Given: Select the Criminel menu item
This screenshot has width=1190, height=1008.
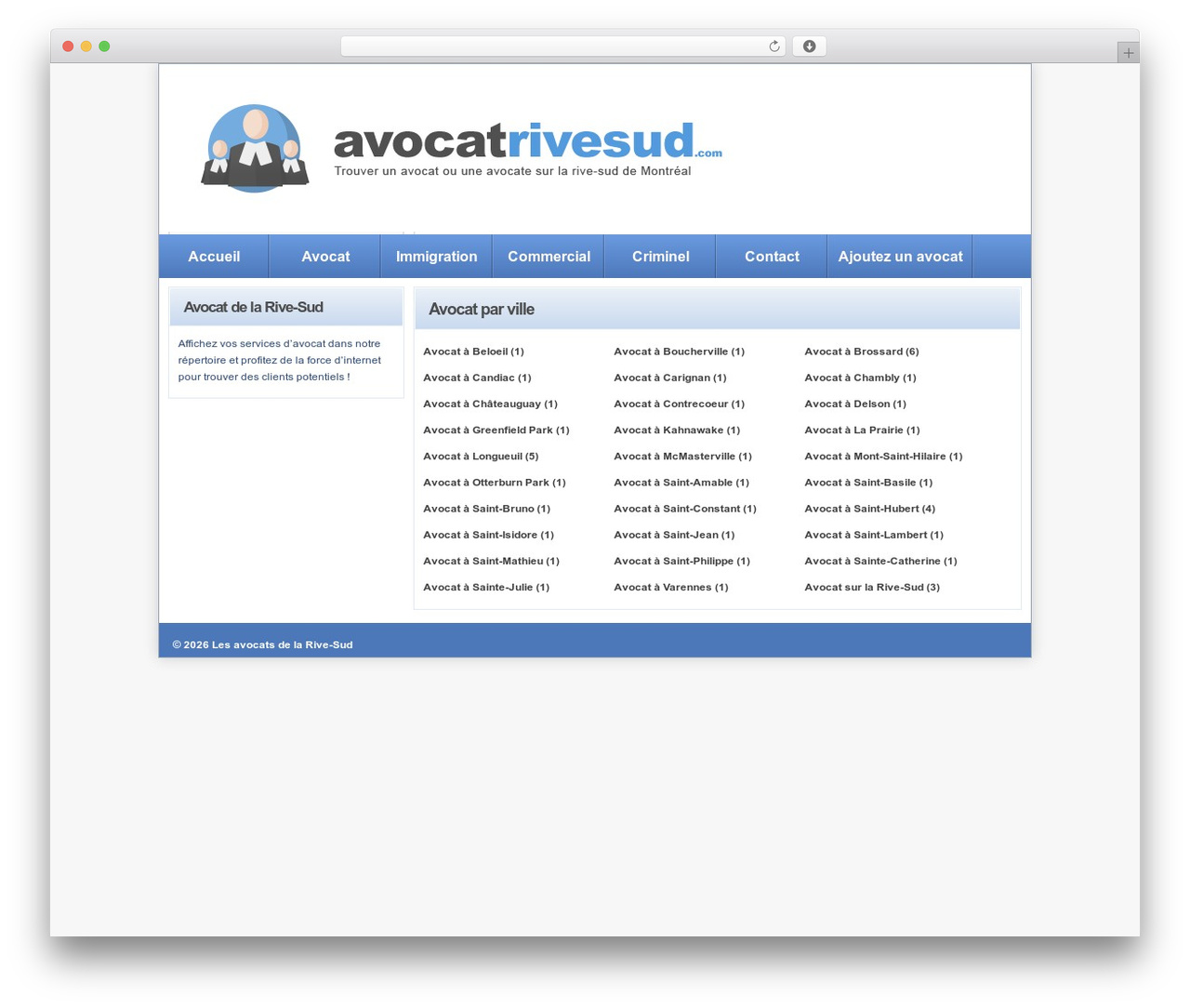Looking at the screenshot, I should pyautogui.click(x=661, y=257).
